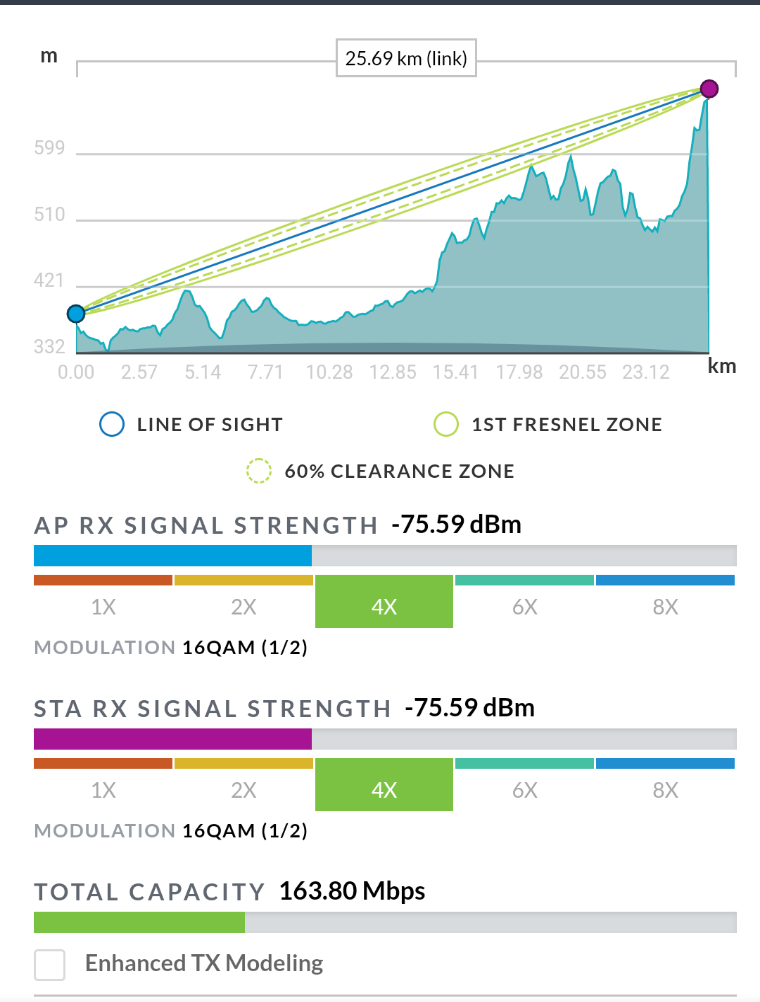Screen dimensions: 760x1002
Task: Select 6X rate under STA RX signal
Action: coord(525,790)
